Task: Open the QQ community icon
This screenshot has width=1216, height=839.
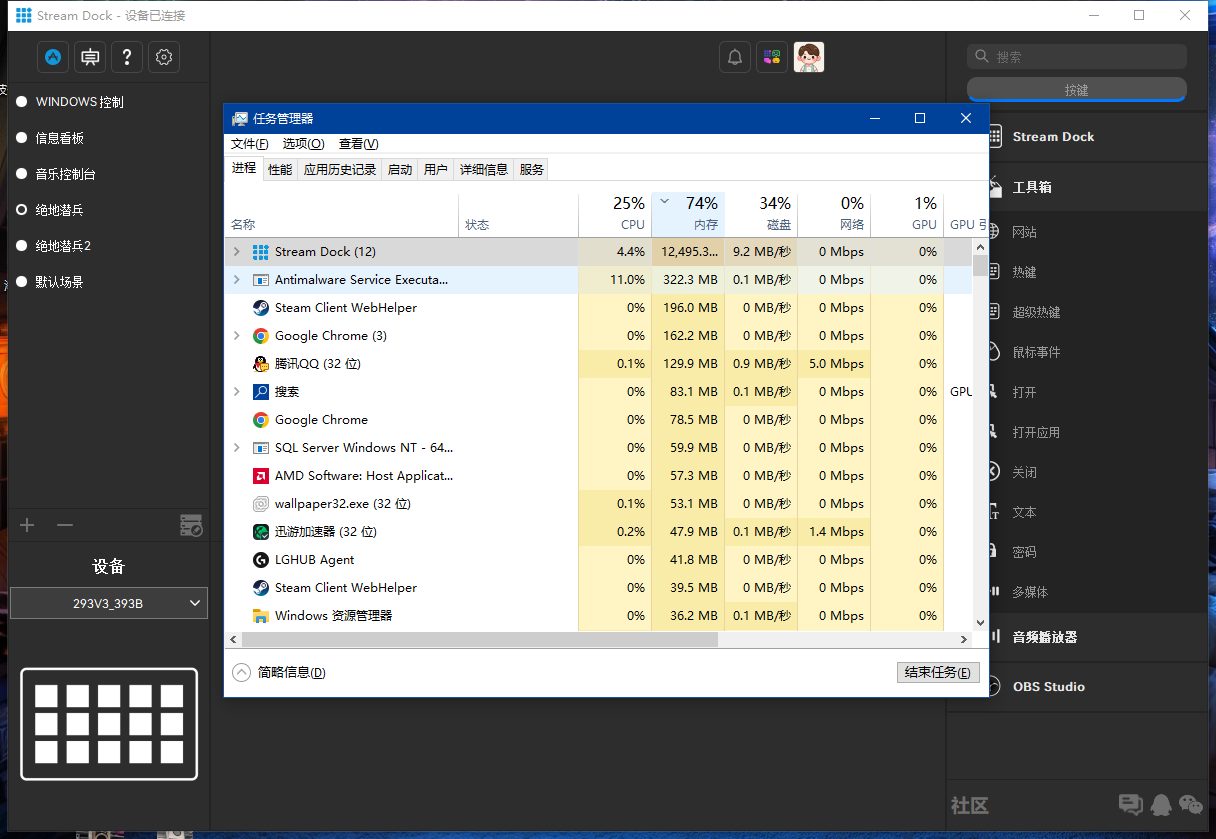Action: click(x=1161, y=804)
